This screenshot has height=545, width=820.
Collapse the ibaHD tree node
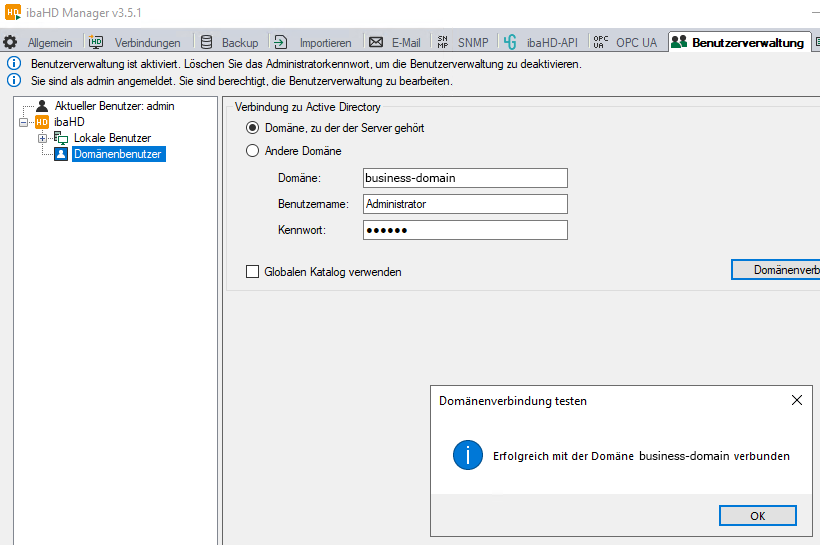point(23,122)
